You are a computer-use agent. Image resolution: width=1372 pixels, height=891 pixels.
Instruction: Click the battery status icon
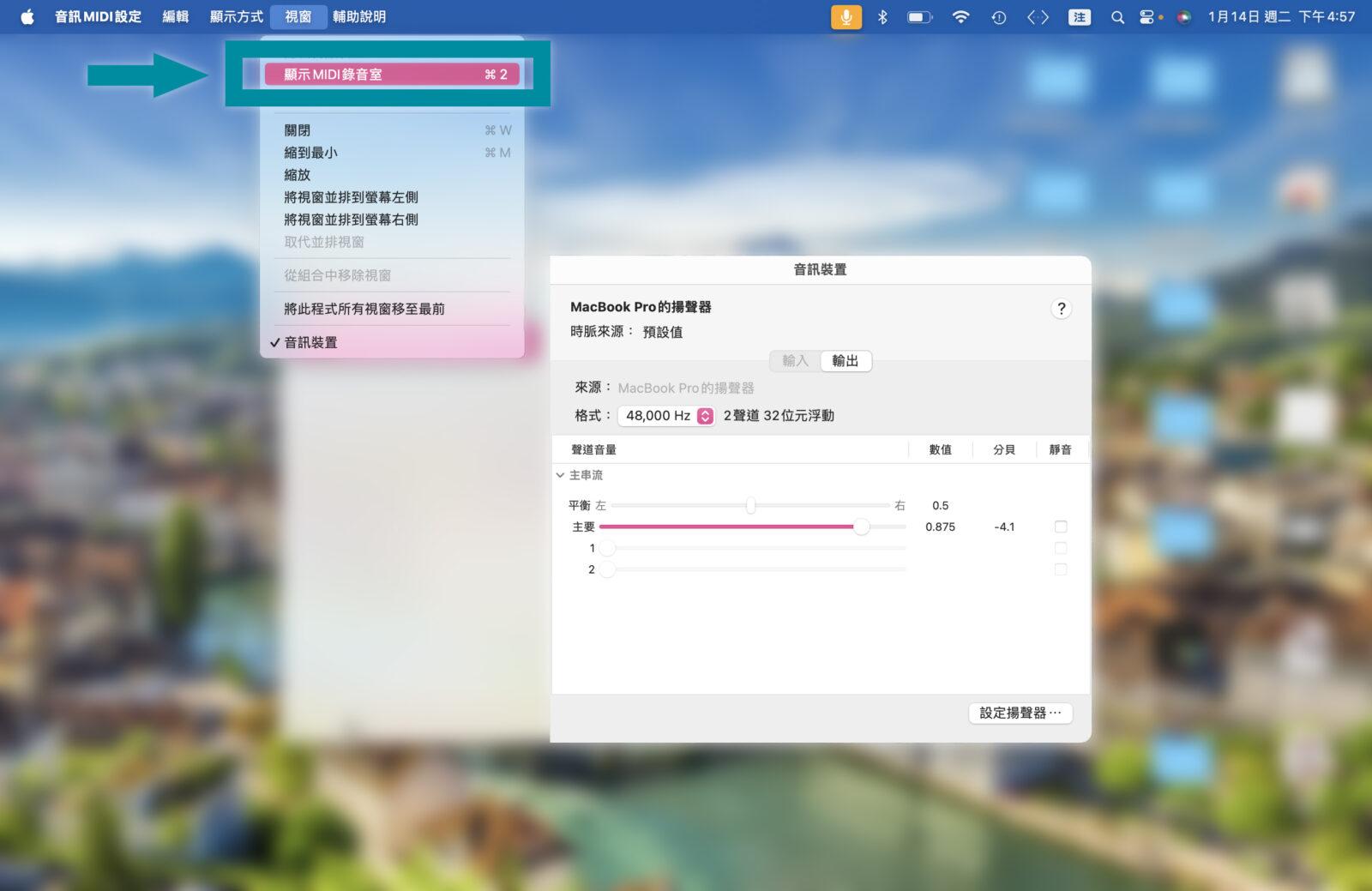[919, 16]
